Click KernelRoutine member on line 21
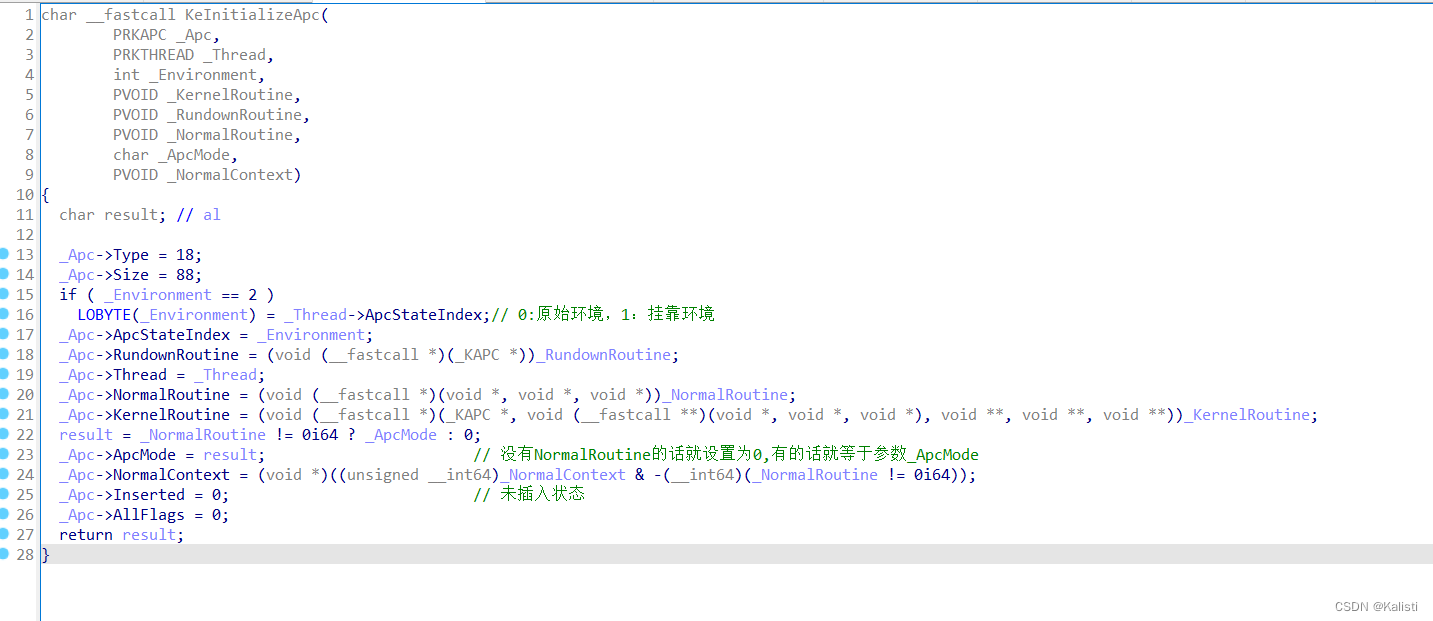 [x=171, y=415]
